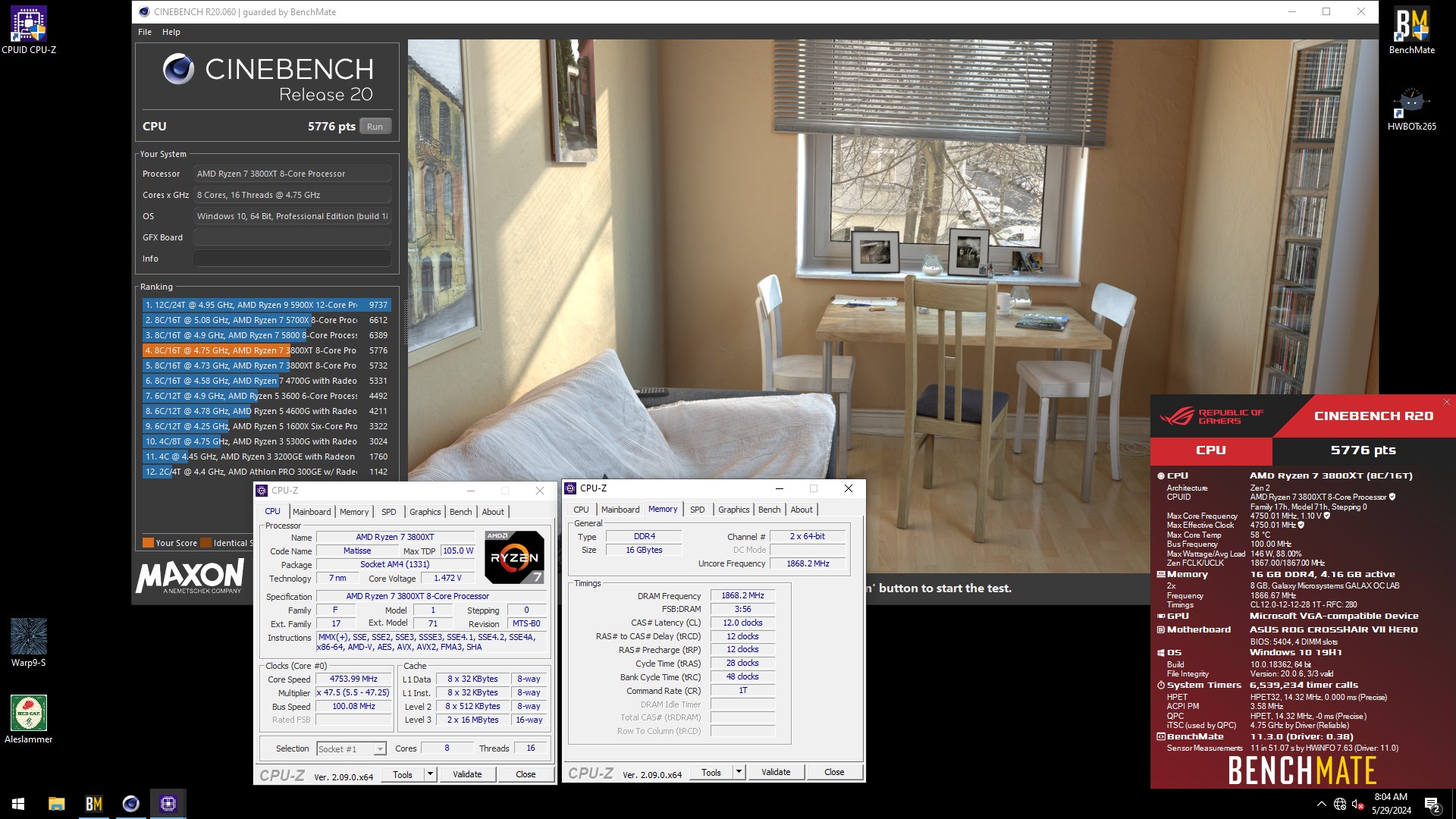Switch to SPD tab in left CPU-Z

point(389,512)
